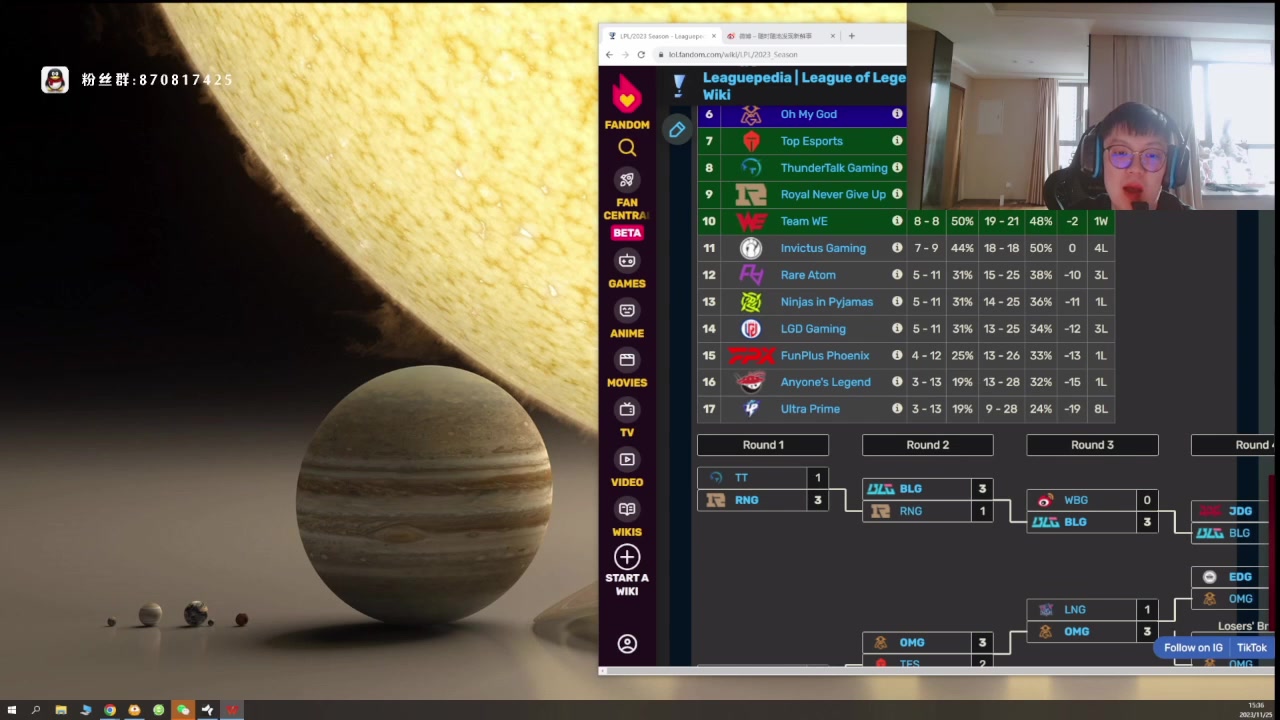Click the Round 2 bracket header
Screen dimensions: 1280x720
pos(927,445)
